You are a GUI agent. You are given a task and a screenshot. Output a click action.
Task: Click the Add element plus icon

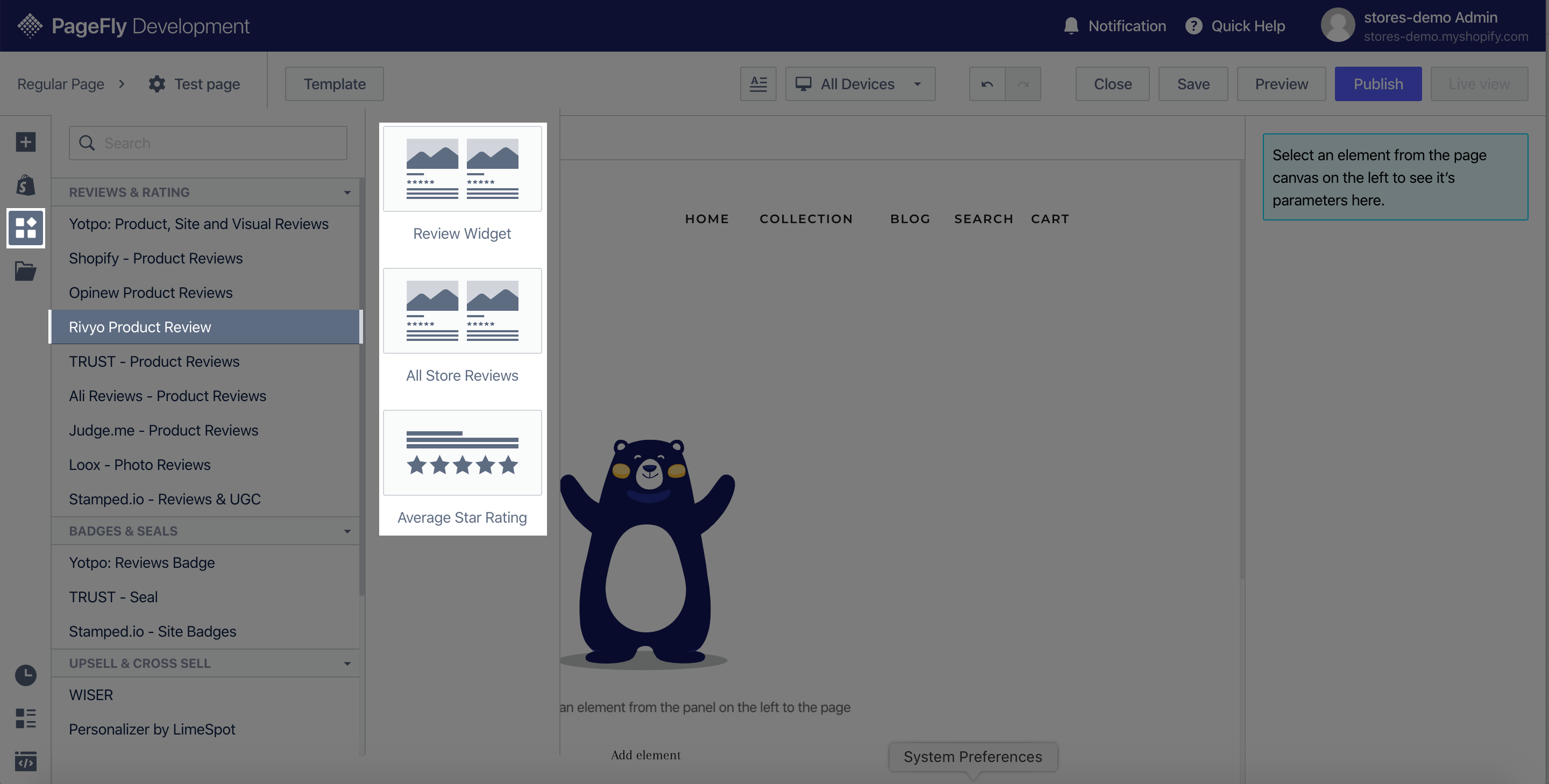click(x=25, y=142)
